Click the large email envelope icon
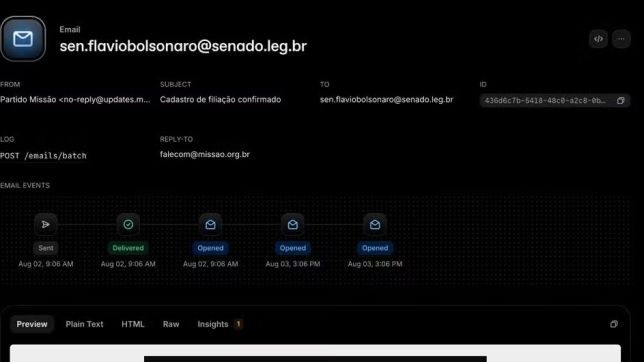The image size is (644, 362). (23, 39)
